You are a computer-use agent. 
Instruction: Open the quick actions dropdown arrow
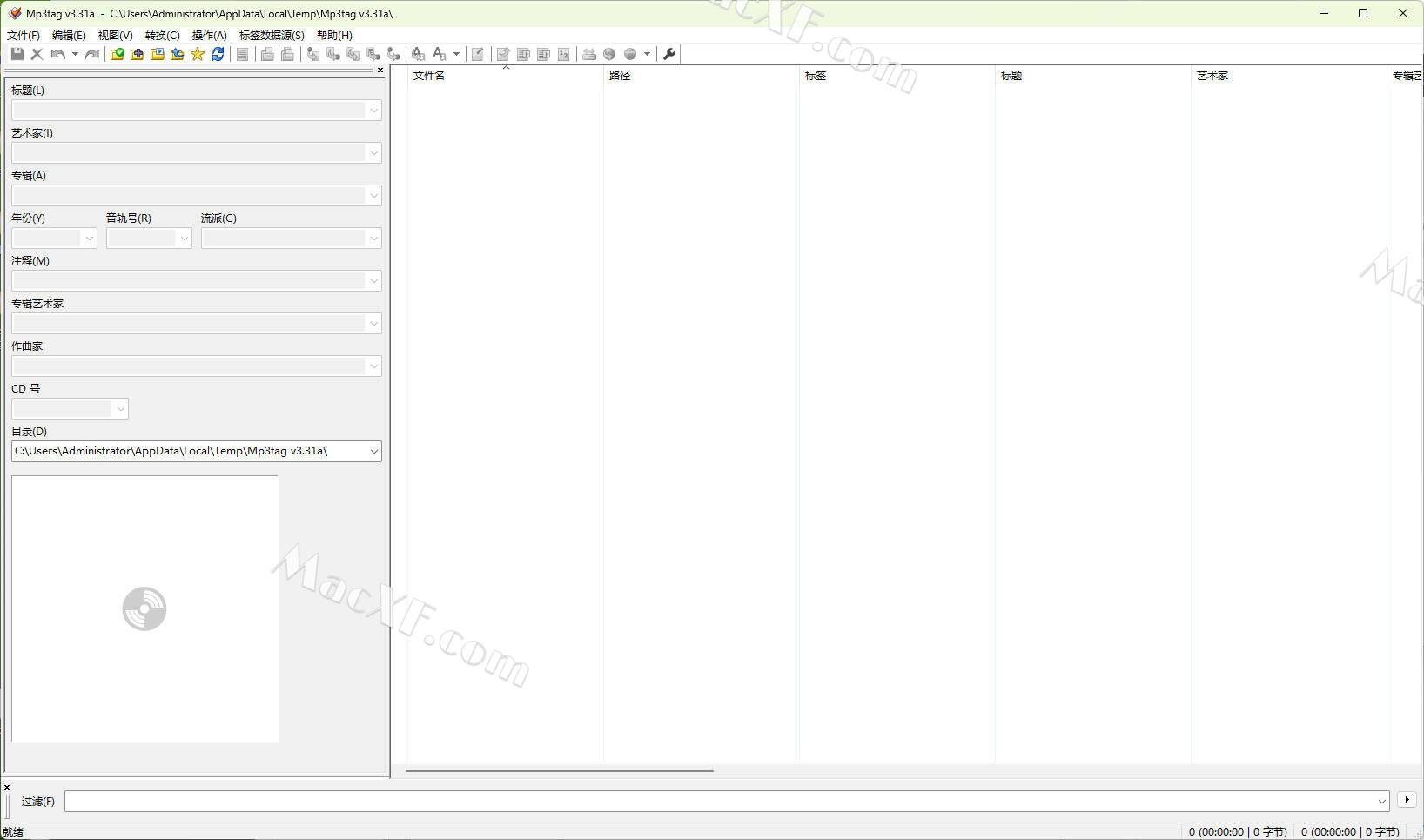coord(456,54)
